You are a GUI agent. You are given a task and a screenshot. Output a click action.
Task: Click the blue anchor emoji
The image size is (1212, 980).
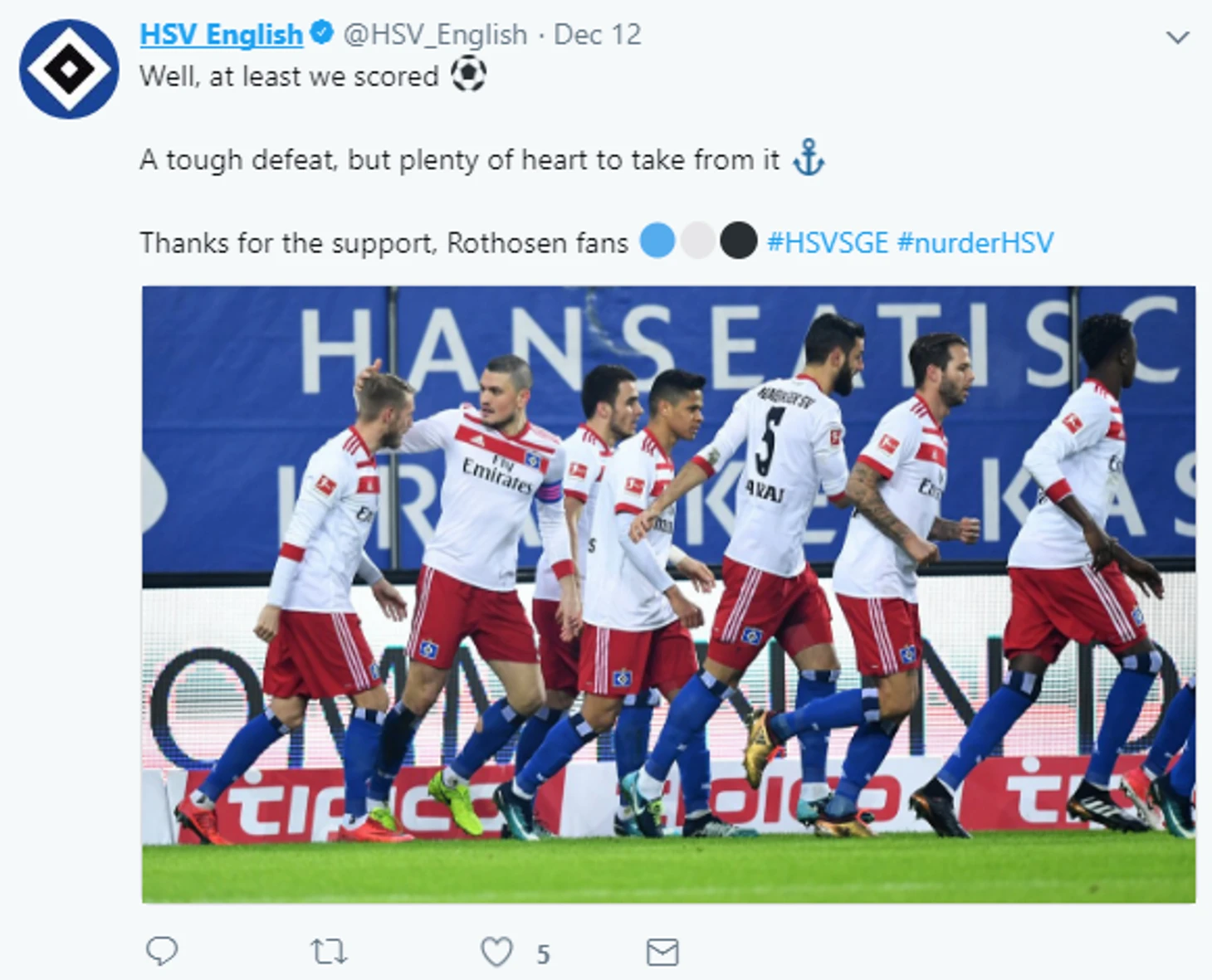coord(809,157)
